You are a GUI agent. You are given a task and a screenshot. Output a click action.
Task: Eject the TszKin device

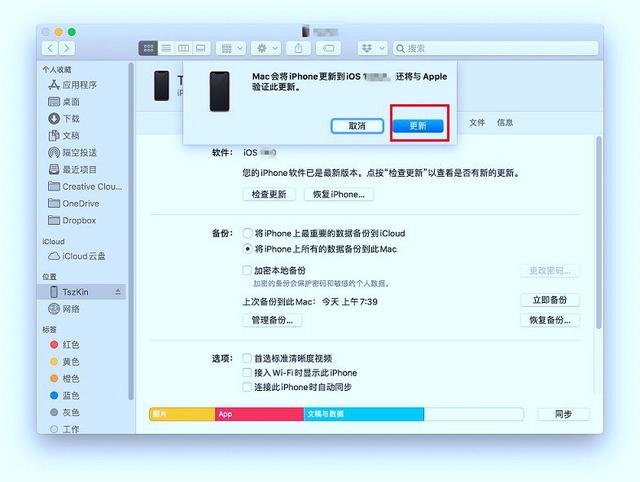click(x=118, y=292)
